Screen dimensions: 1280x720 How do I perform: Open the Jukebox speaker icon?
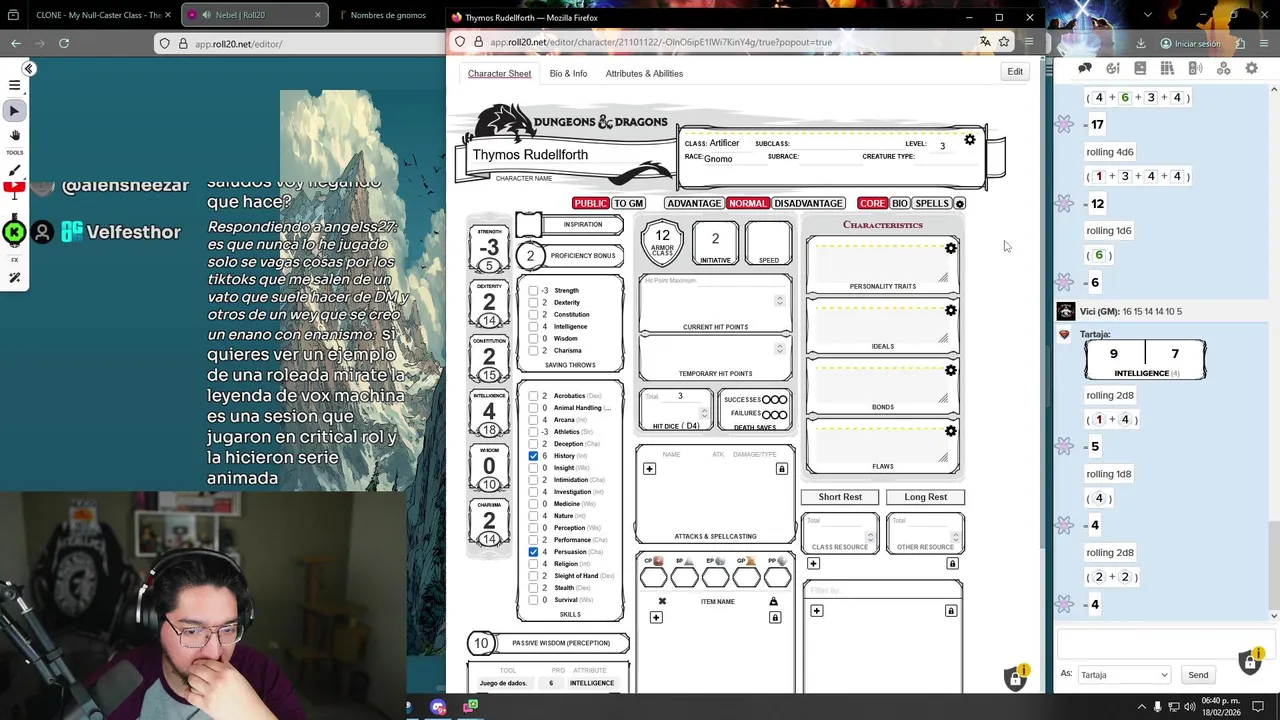(1195, 68)
